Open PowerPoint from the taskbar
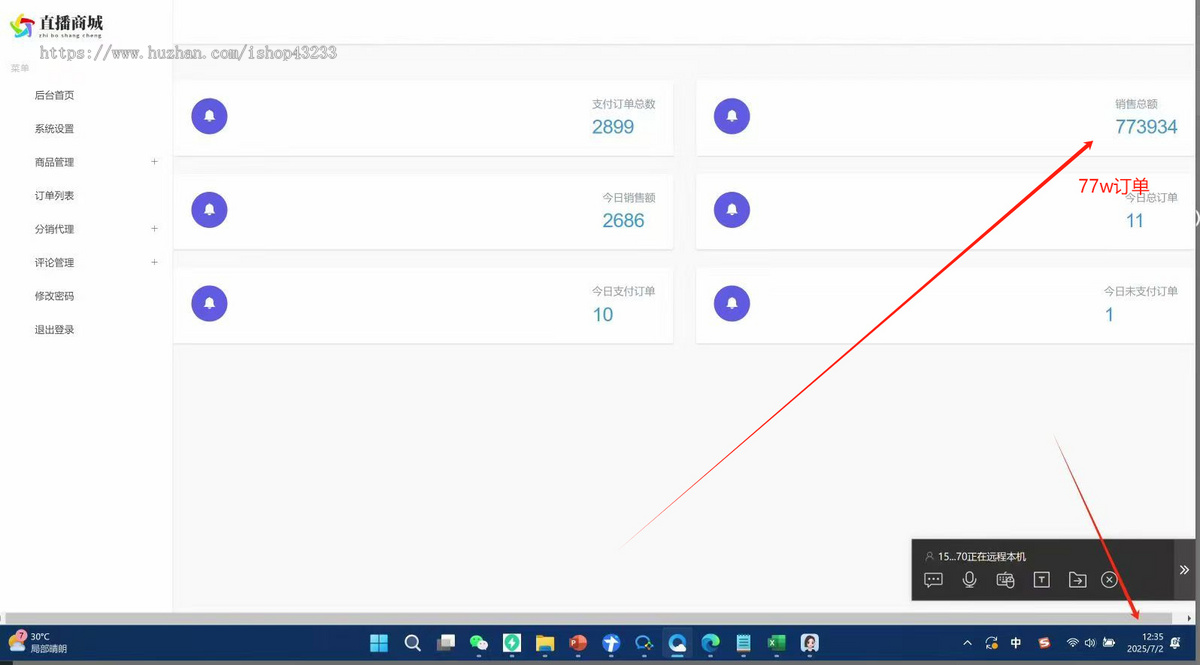Viewport: 1200px width, 665px height. point(578,643)
